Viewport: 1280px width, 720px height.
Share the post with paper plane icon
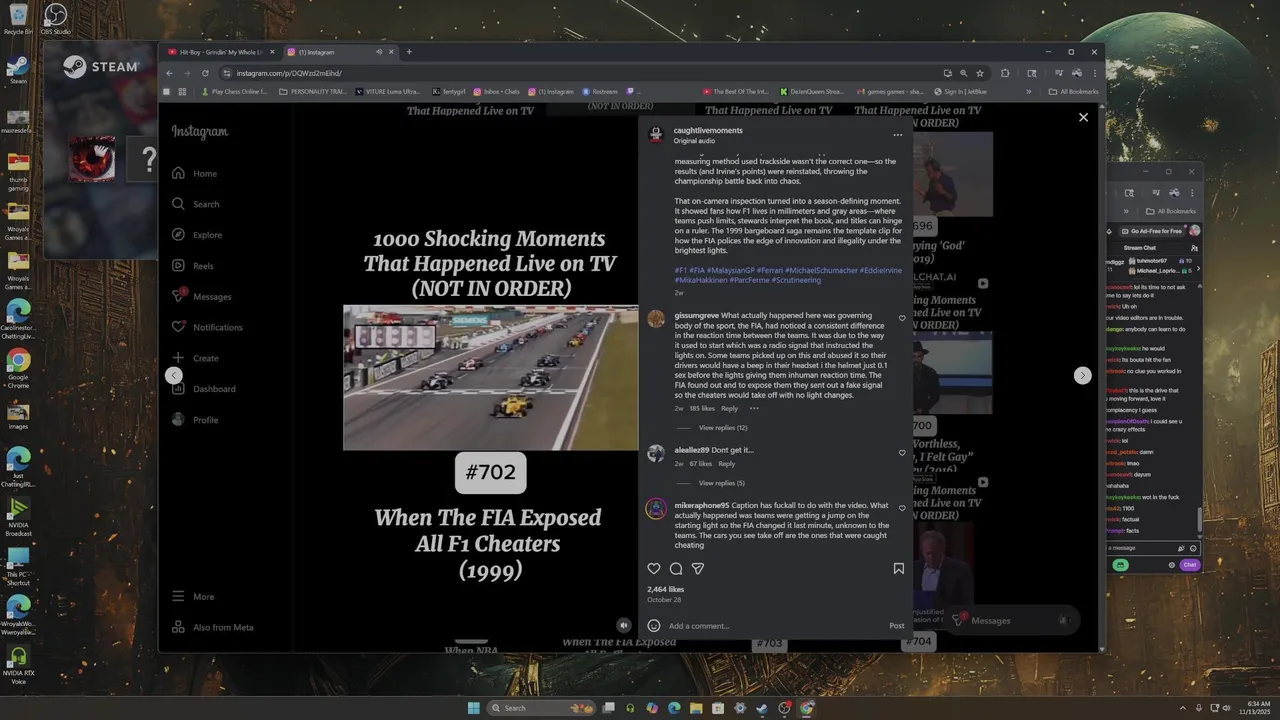click(x=698, y=568)
